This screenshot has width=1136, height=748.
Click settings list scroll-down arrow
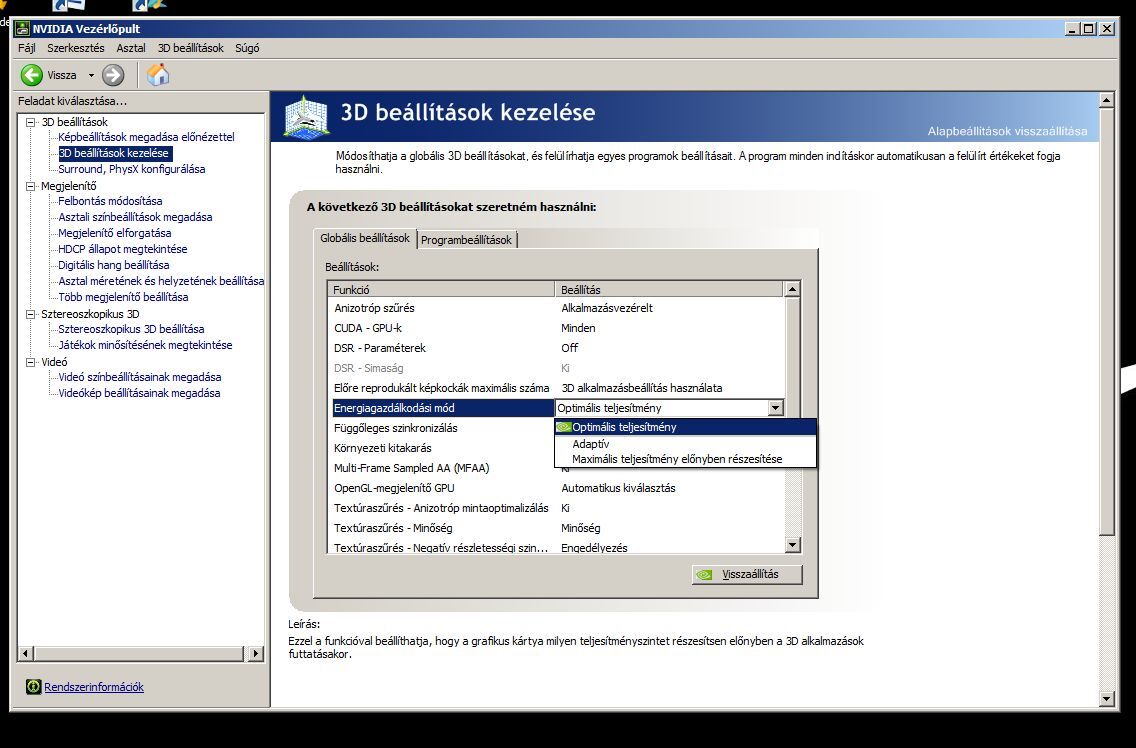click(x=792, y=545)
